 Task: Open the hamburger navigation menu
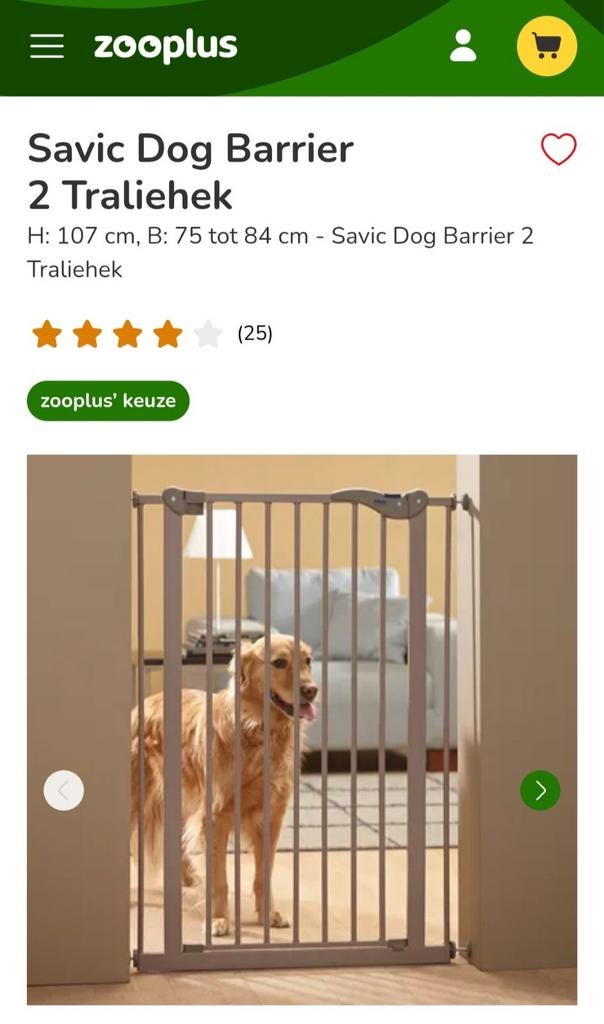point(47,46)
